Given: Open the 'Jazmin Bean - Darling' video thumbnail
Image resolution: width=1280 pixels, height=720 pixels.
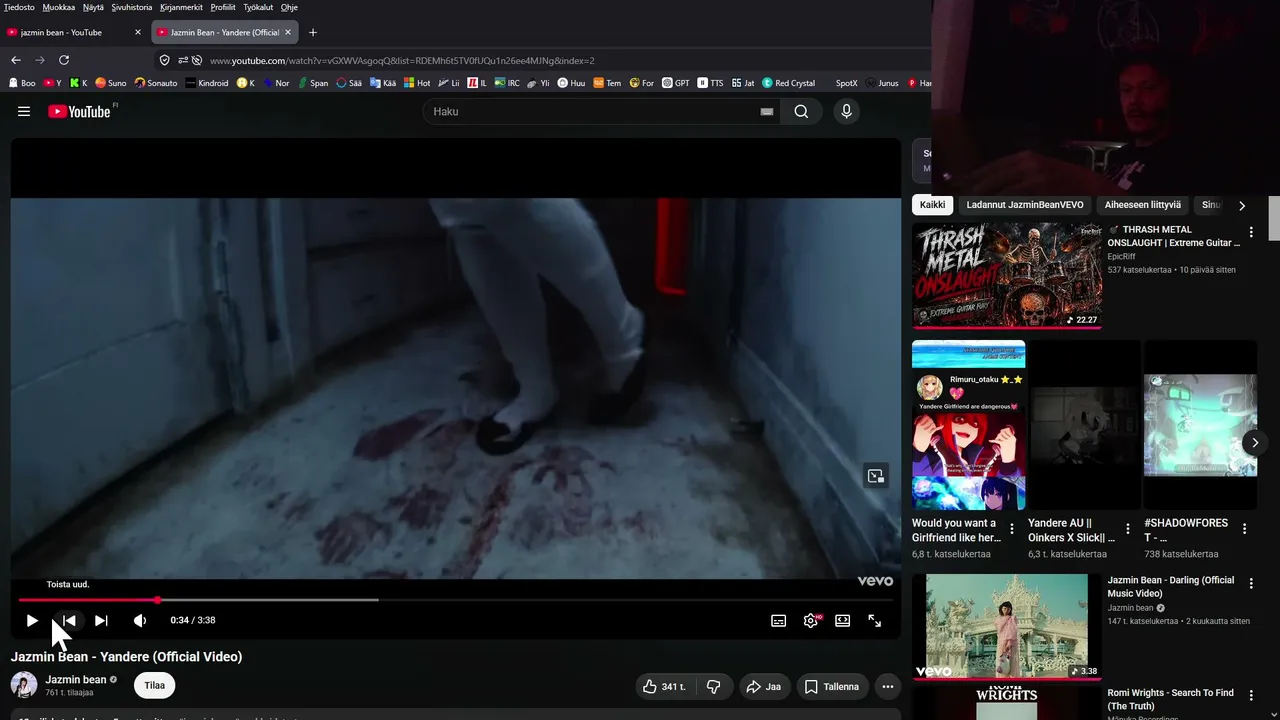Looking at the screenshot, I should [x=1007, y=626].
